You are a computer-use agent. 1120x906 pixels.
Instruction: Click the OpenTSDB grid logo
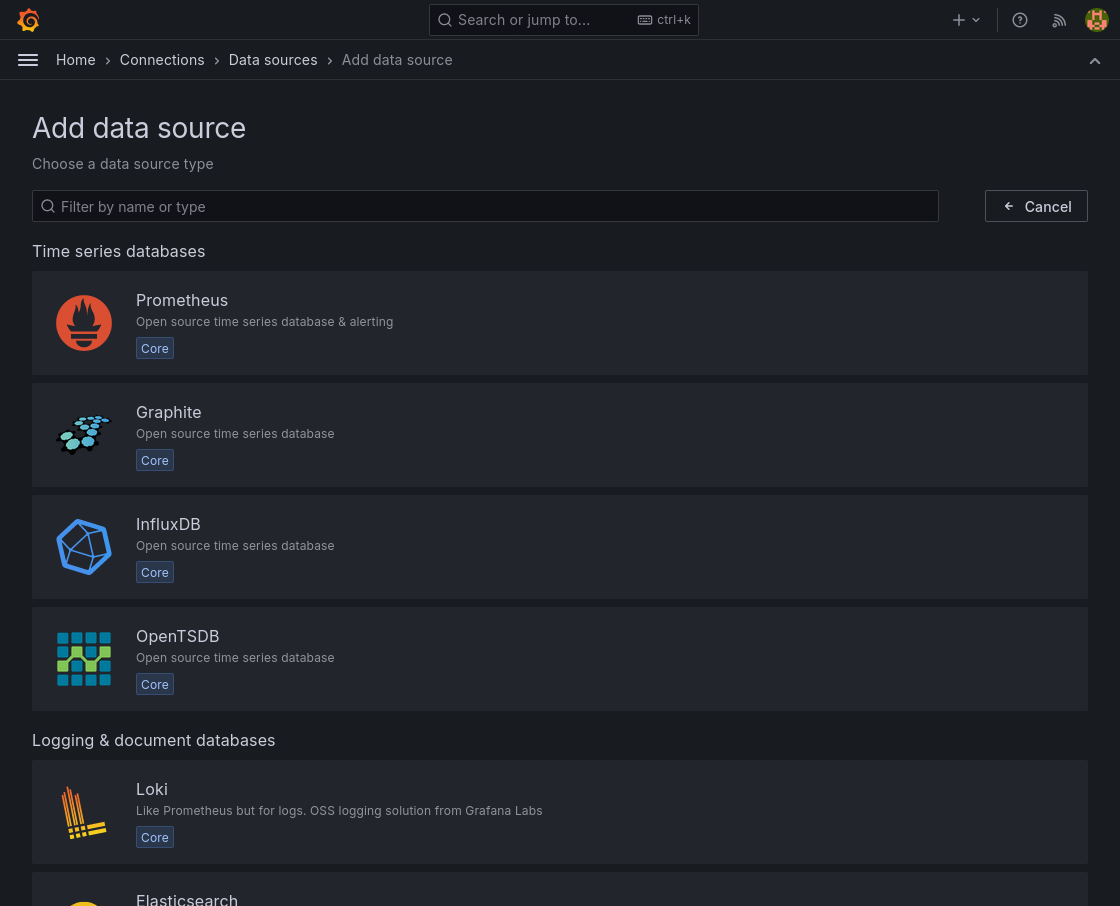(84, 659)
